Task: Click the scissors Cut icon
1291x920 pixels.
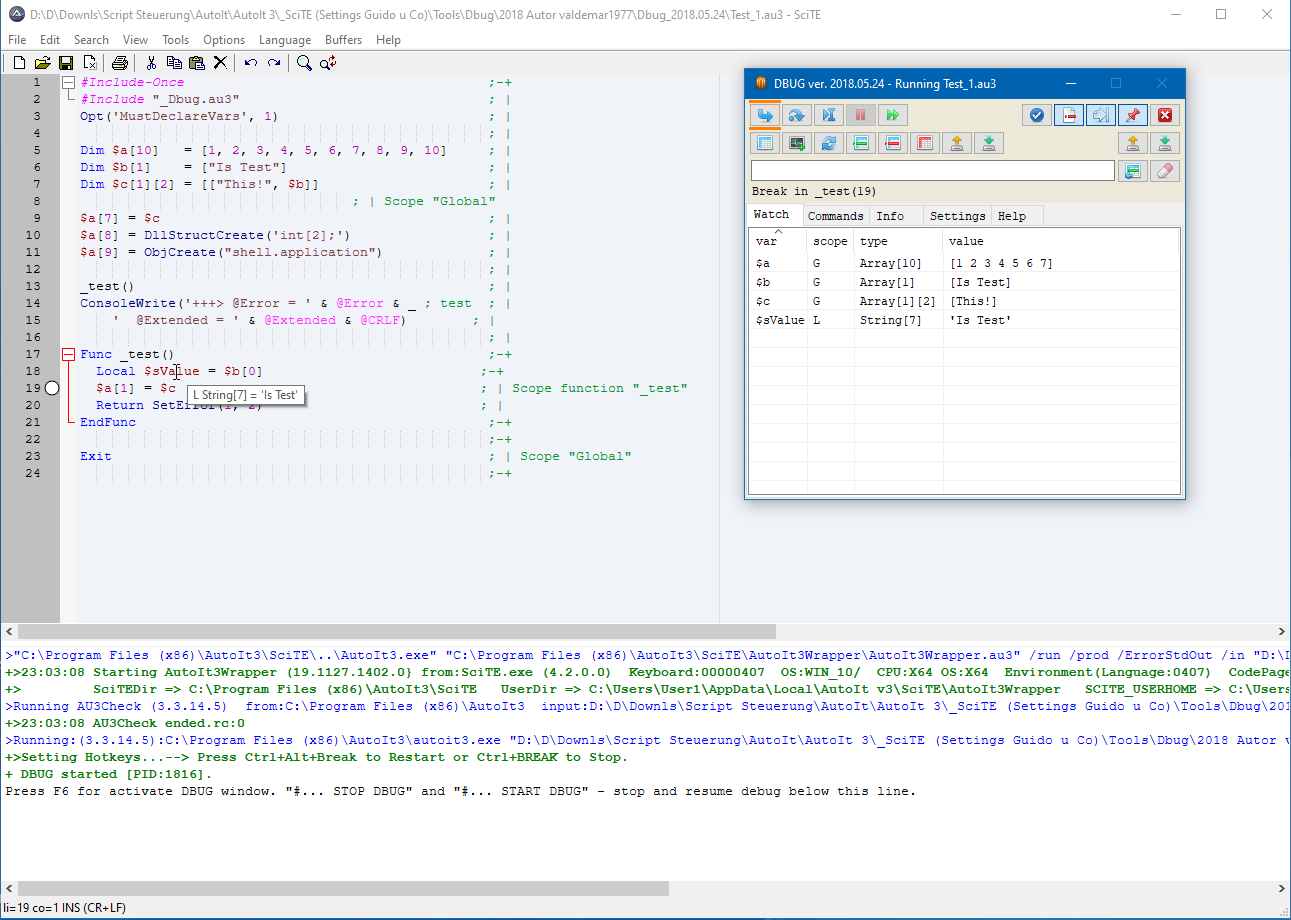Action: click(151, 63)
